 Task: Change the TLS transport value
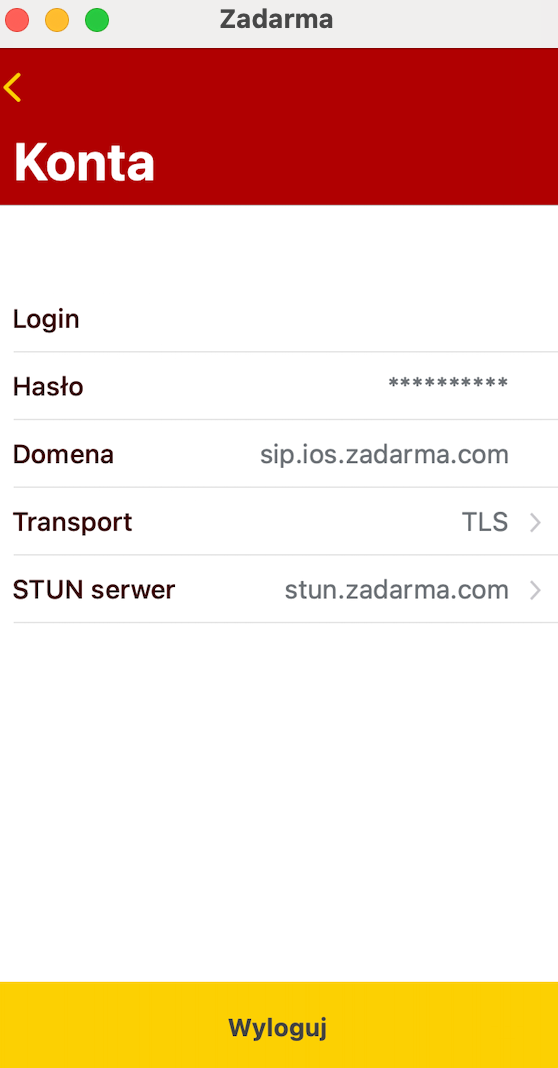(x=485, y=522)
